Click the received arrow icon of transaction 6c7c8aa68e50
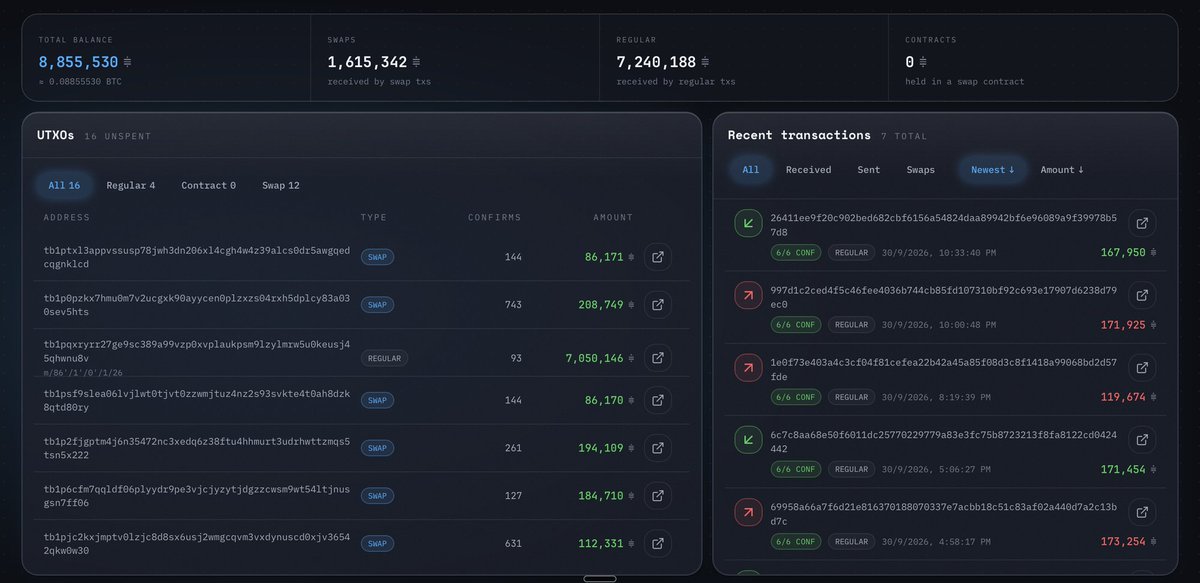Viewport: 1200px width, 583px height. 747,440
